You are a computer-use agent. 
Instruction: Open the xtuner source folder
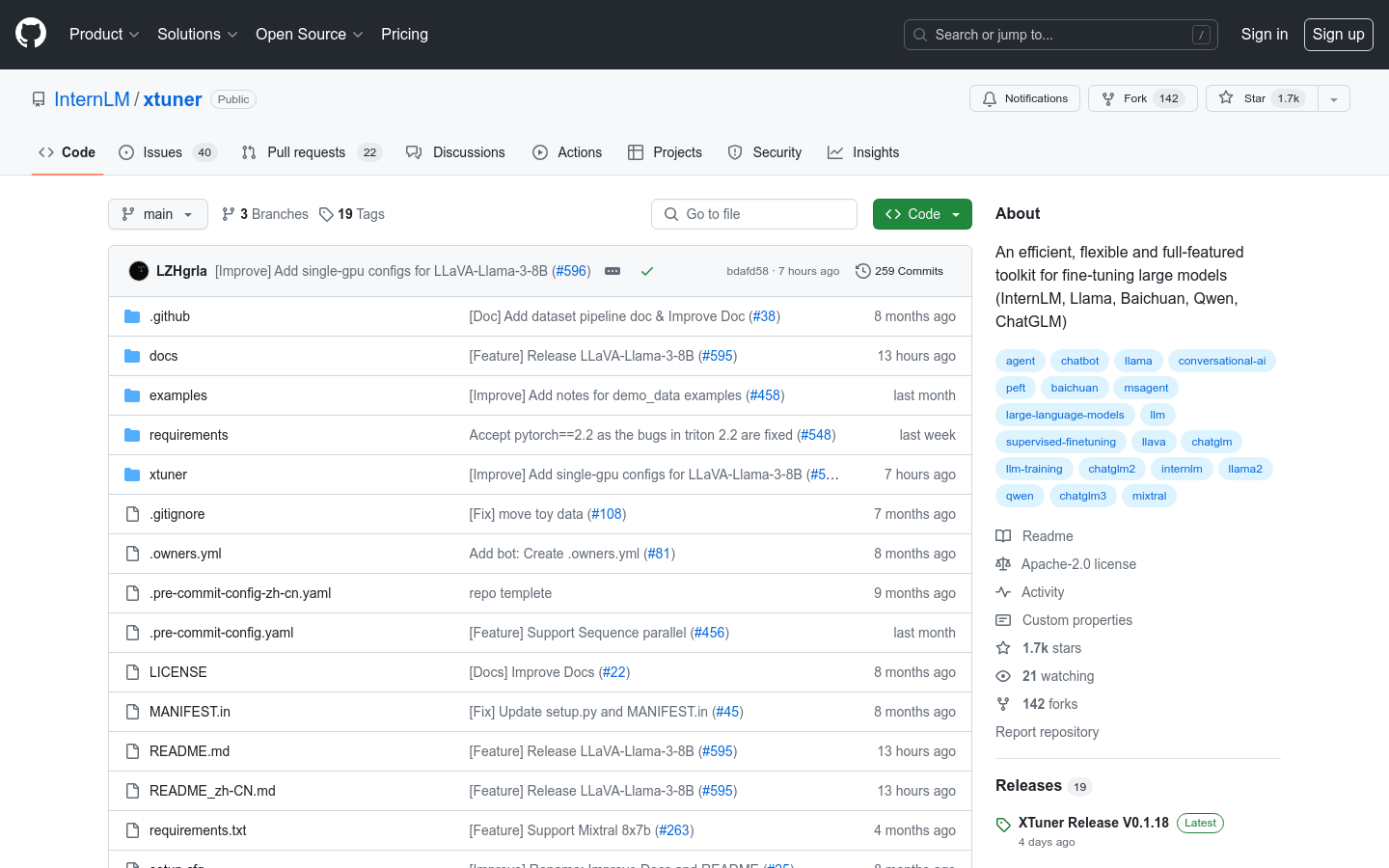tap(168, 475)
